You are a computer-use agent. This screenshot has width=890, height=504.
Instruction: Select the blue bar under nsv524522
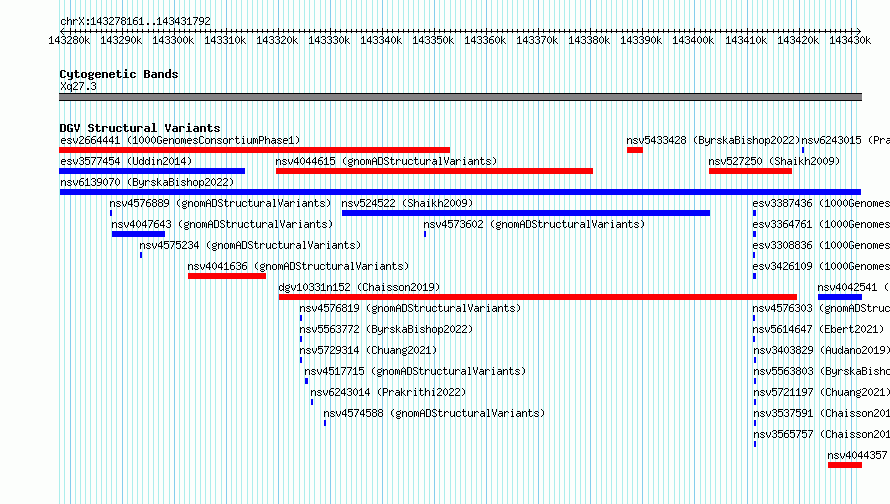click(526, 213)
